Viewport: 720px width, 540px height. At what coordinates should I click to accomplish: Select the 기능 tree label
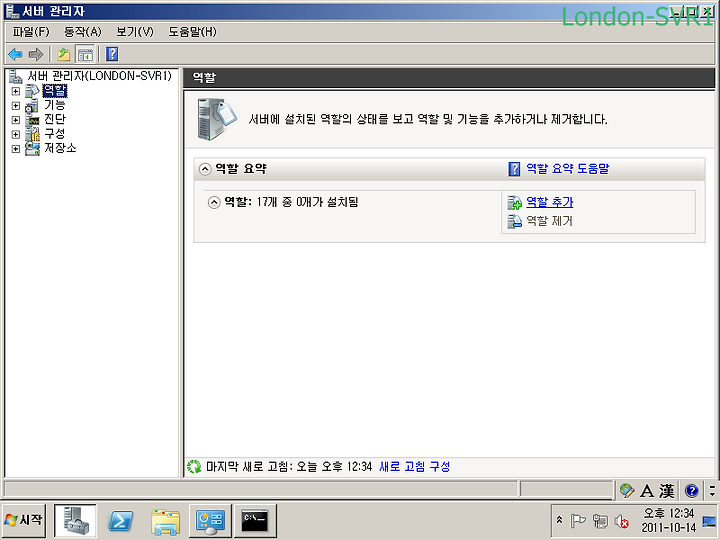click(x=55, y=105)
